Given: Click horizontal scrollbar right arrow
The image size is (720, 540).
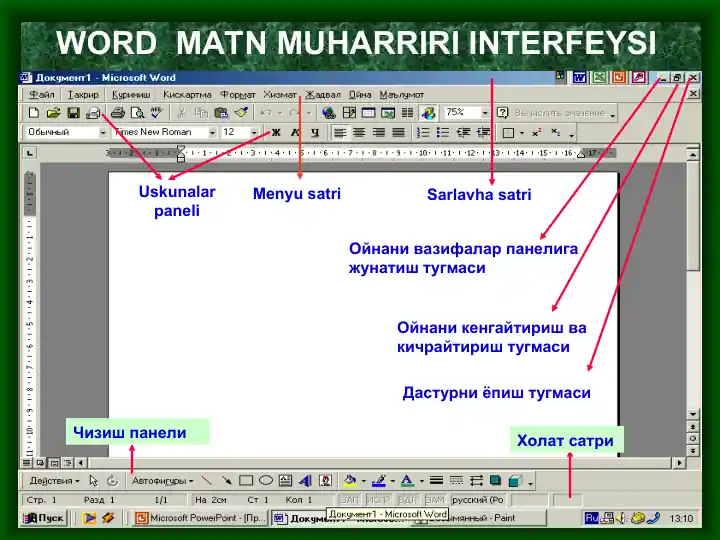Looking at the screenshot, I should [680, 463].
